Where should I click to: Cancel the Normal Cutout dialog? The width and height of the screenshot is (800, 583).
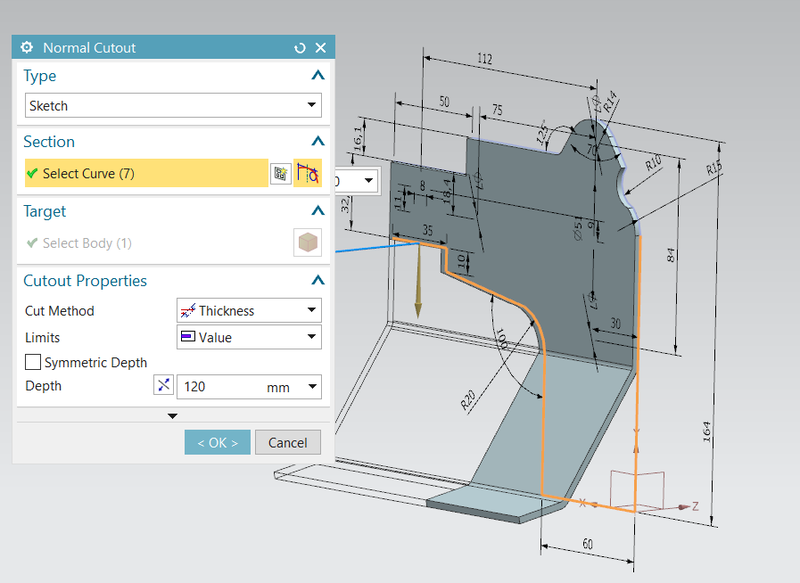pos(288,442)
